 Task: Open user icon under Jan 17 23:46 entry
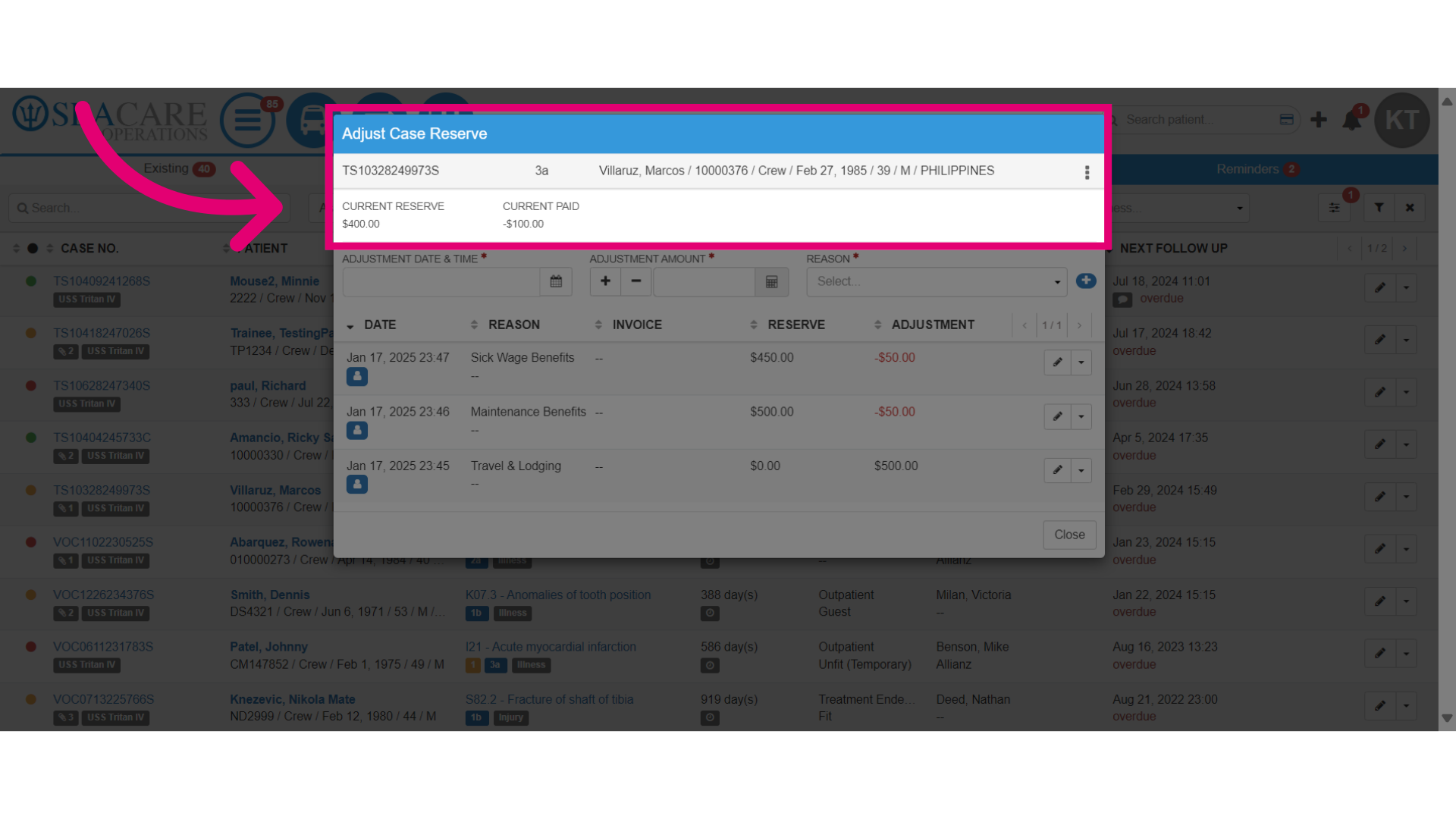tap(357, 430)
